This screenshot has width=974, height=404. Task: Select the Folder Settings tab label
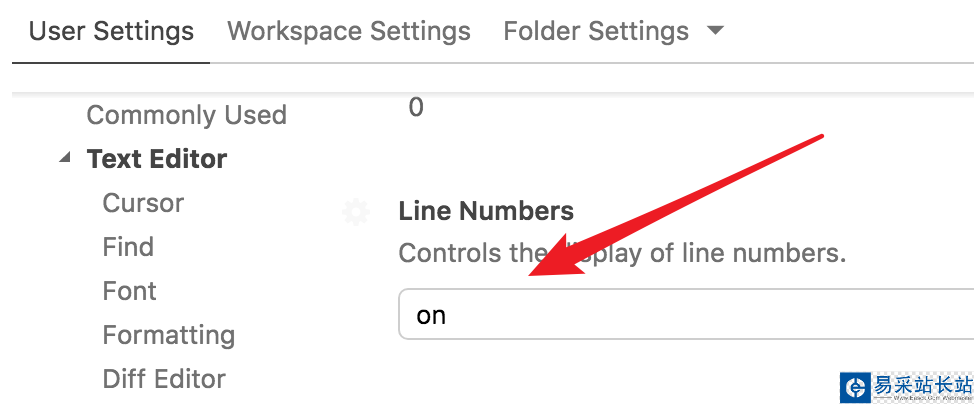(596, 31)
